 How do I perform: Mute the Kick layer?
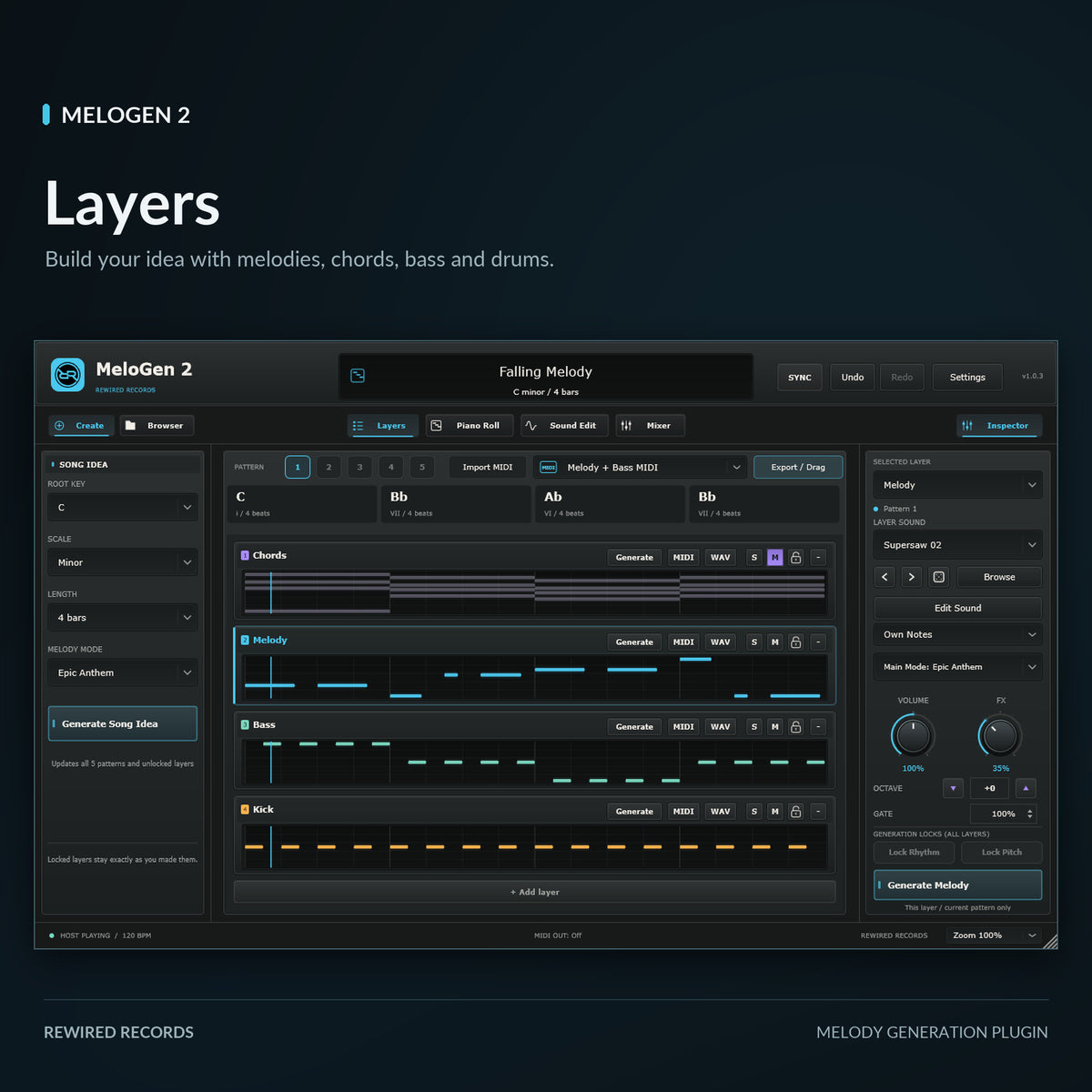(x=774, y=811)
